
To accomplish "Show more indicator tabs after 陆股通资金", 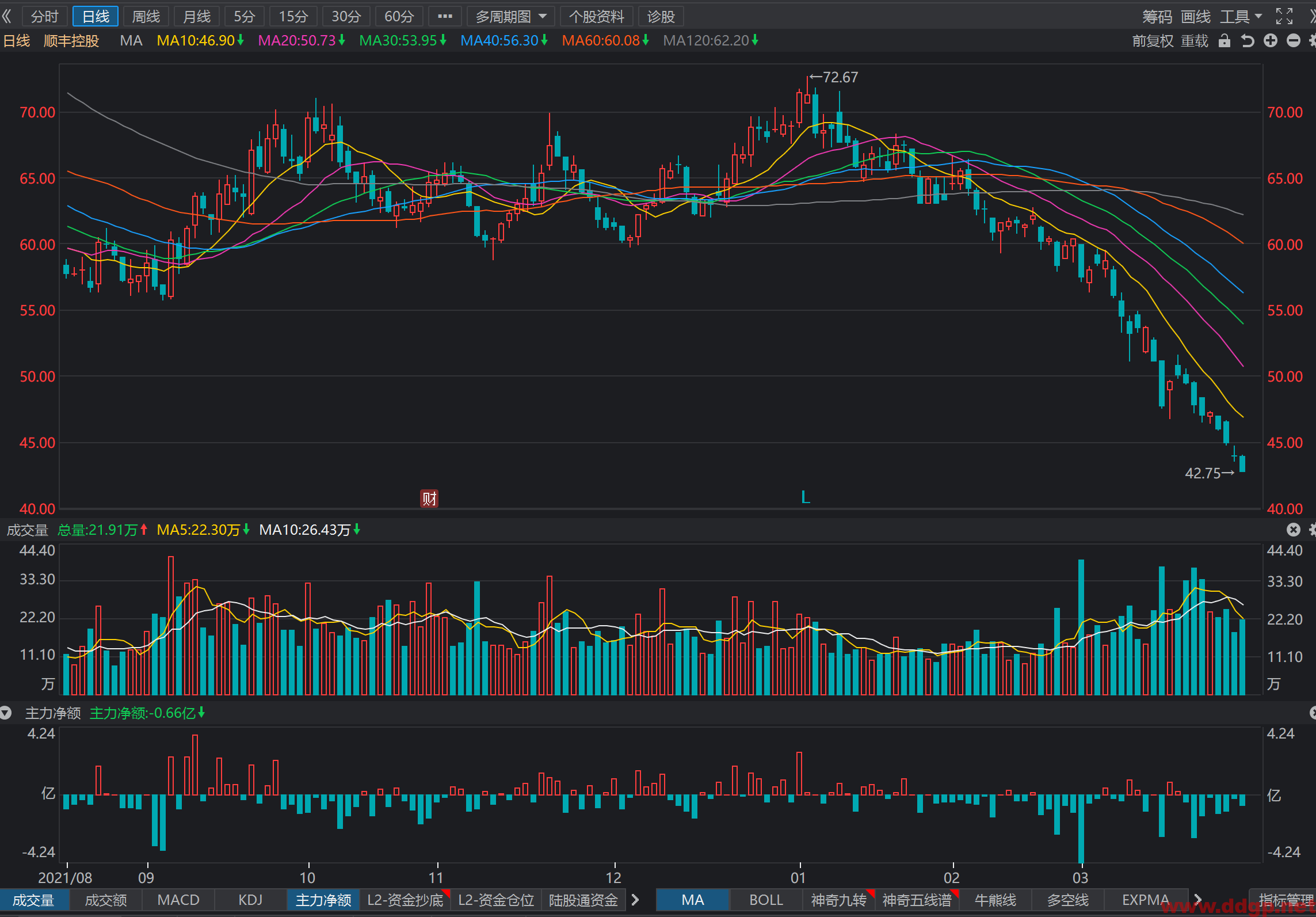I will coord(635,900).
